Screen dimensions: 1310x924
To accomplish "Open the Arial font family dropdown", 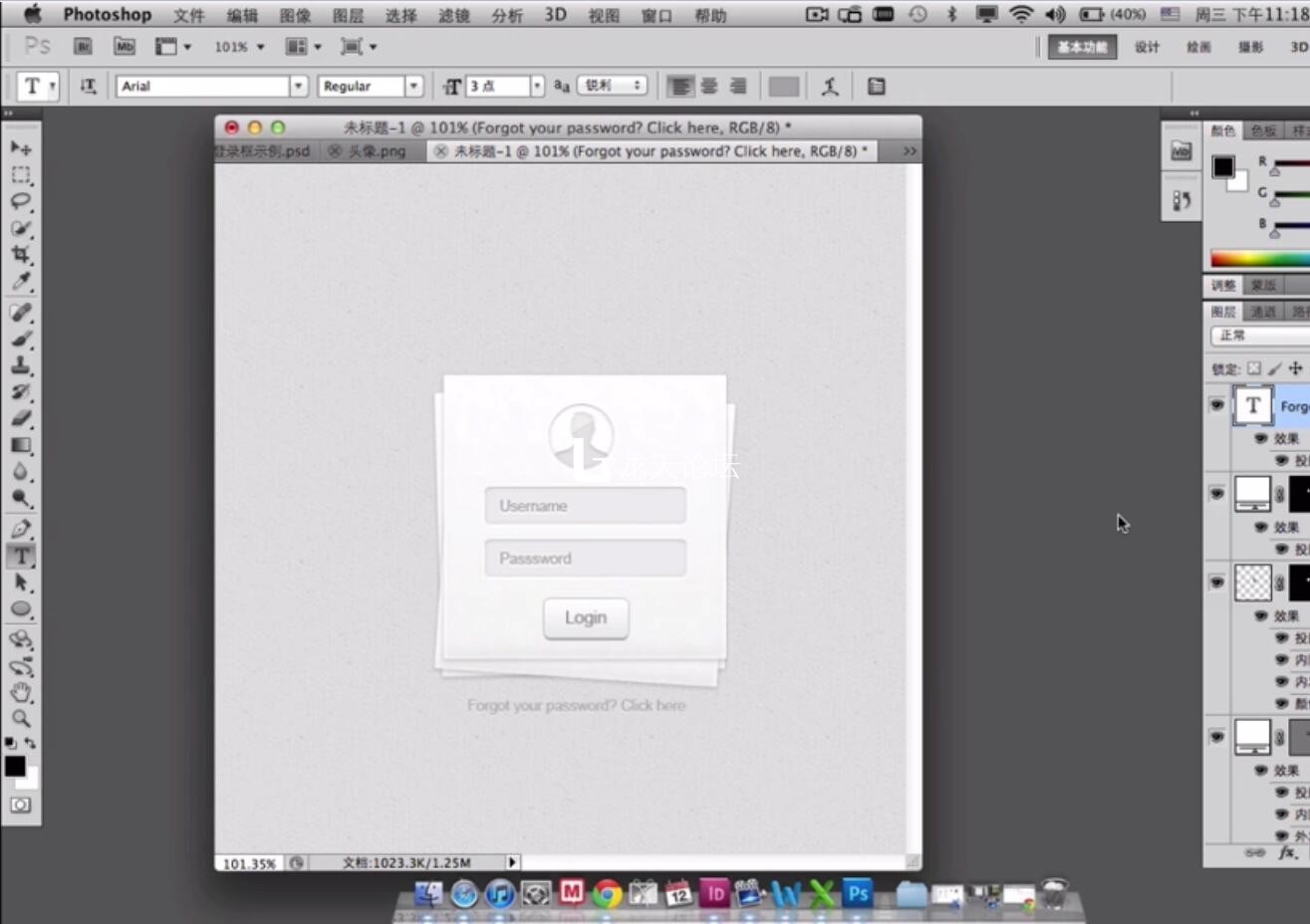I will pos(298,87).
